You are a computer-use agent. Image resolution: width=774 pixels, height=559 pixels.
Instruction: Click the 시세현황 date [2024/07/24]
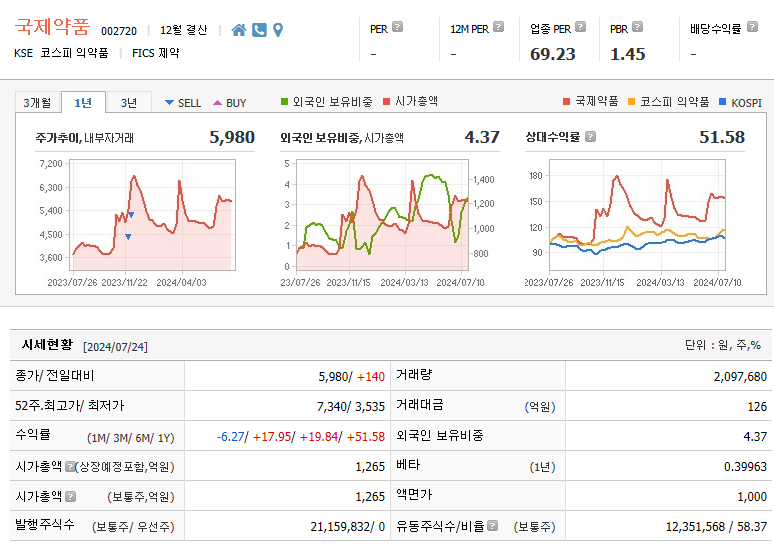(x=116, y=347)
